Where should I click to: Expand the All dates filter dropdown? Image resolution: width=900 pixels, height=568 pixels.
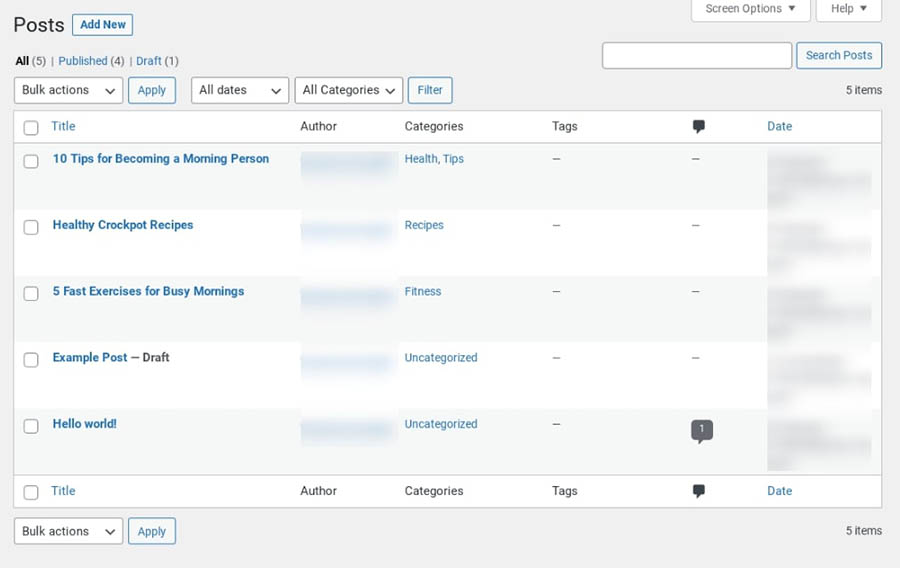tap(239, 90)
